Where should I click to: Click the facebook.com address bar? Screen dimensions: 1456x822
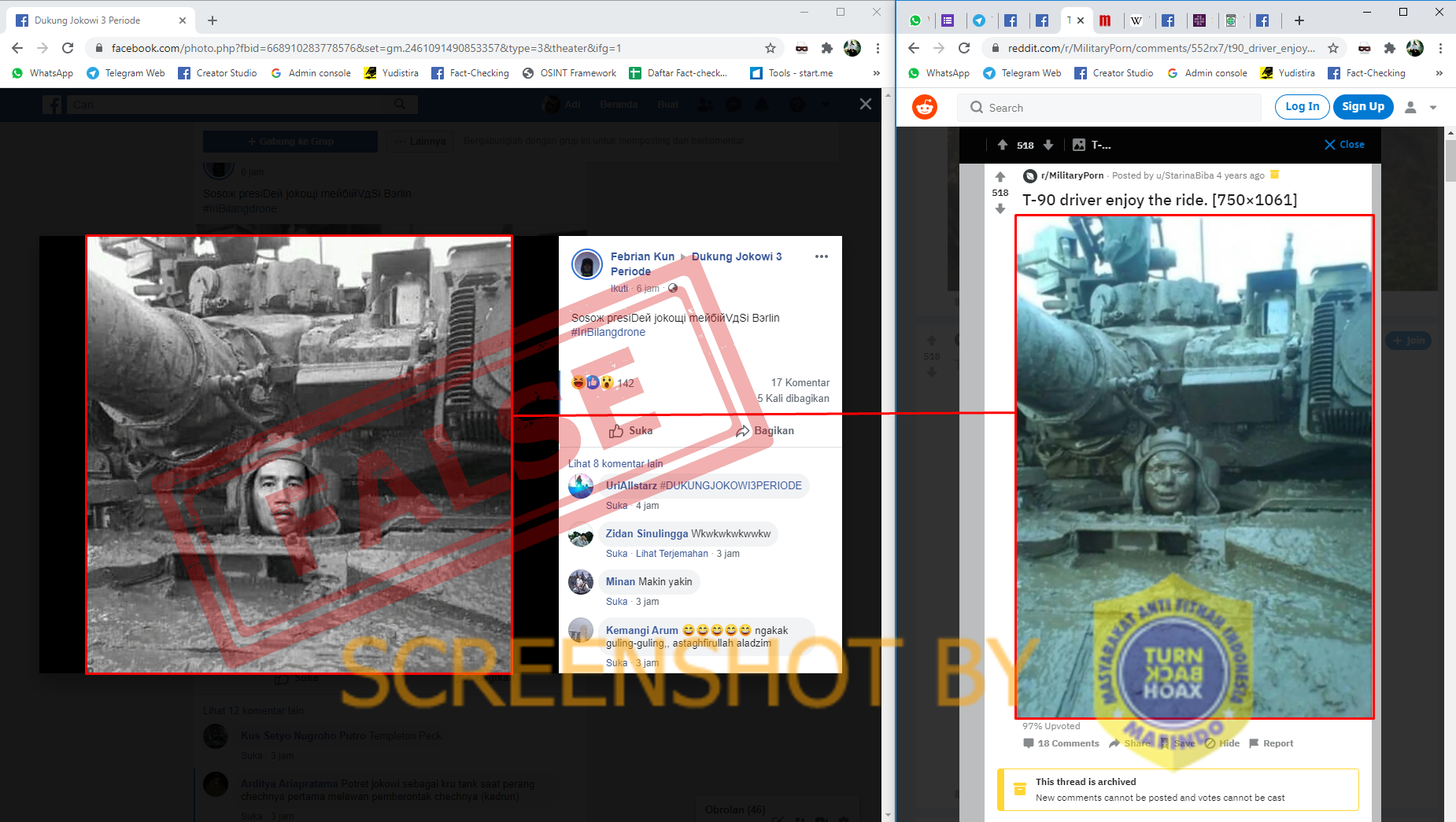[425, 48]
